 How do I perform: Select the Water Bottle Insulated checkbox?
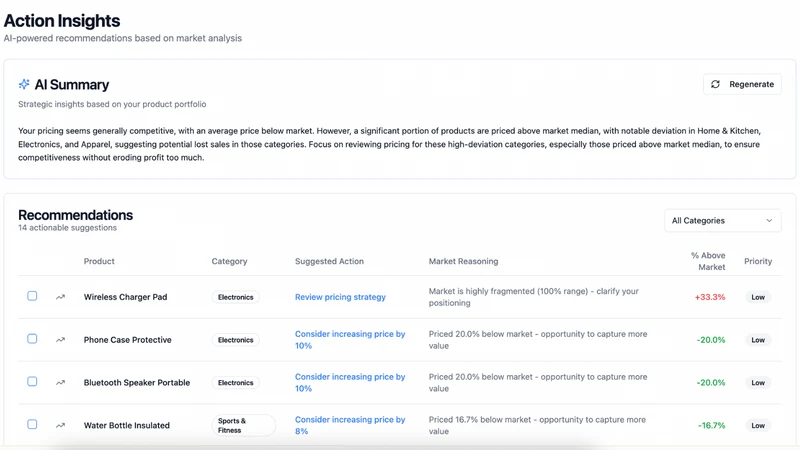32,424
